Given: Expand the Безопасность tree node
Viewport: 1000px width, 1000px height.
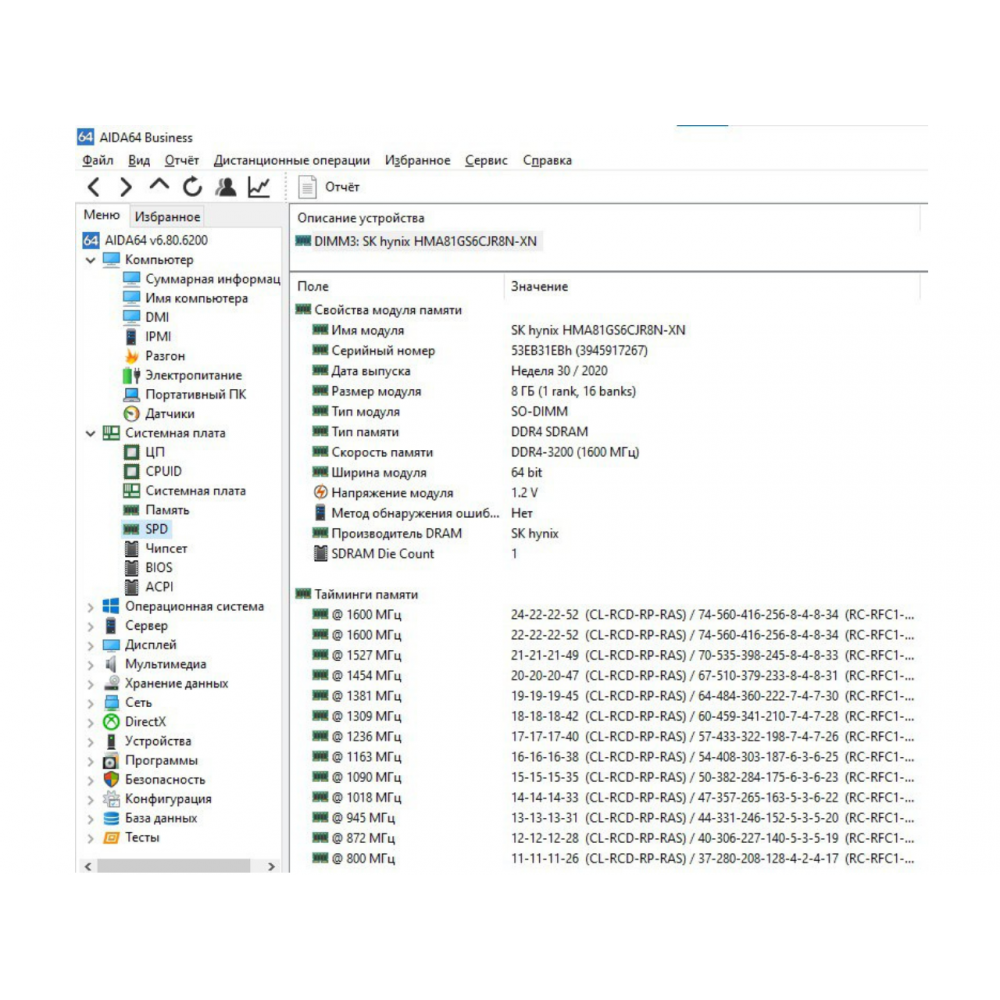Looking at the screenshot, I should tap(91, 780).
